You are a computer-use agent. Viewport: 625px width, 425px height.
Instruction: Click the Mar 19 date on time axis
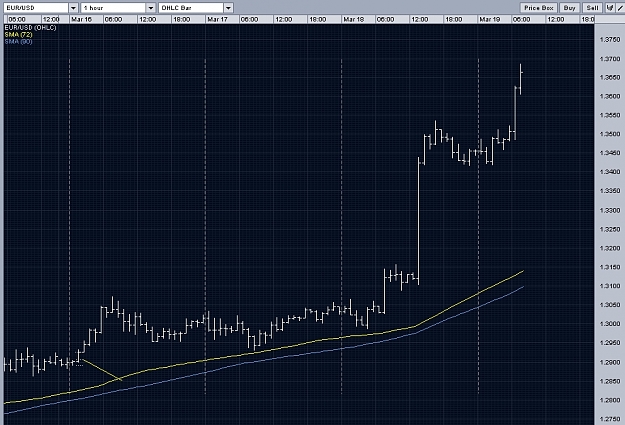(x=489, y=19)
